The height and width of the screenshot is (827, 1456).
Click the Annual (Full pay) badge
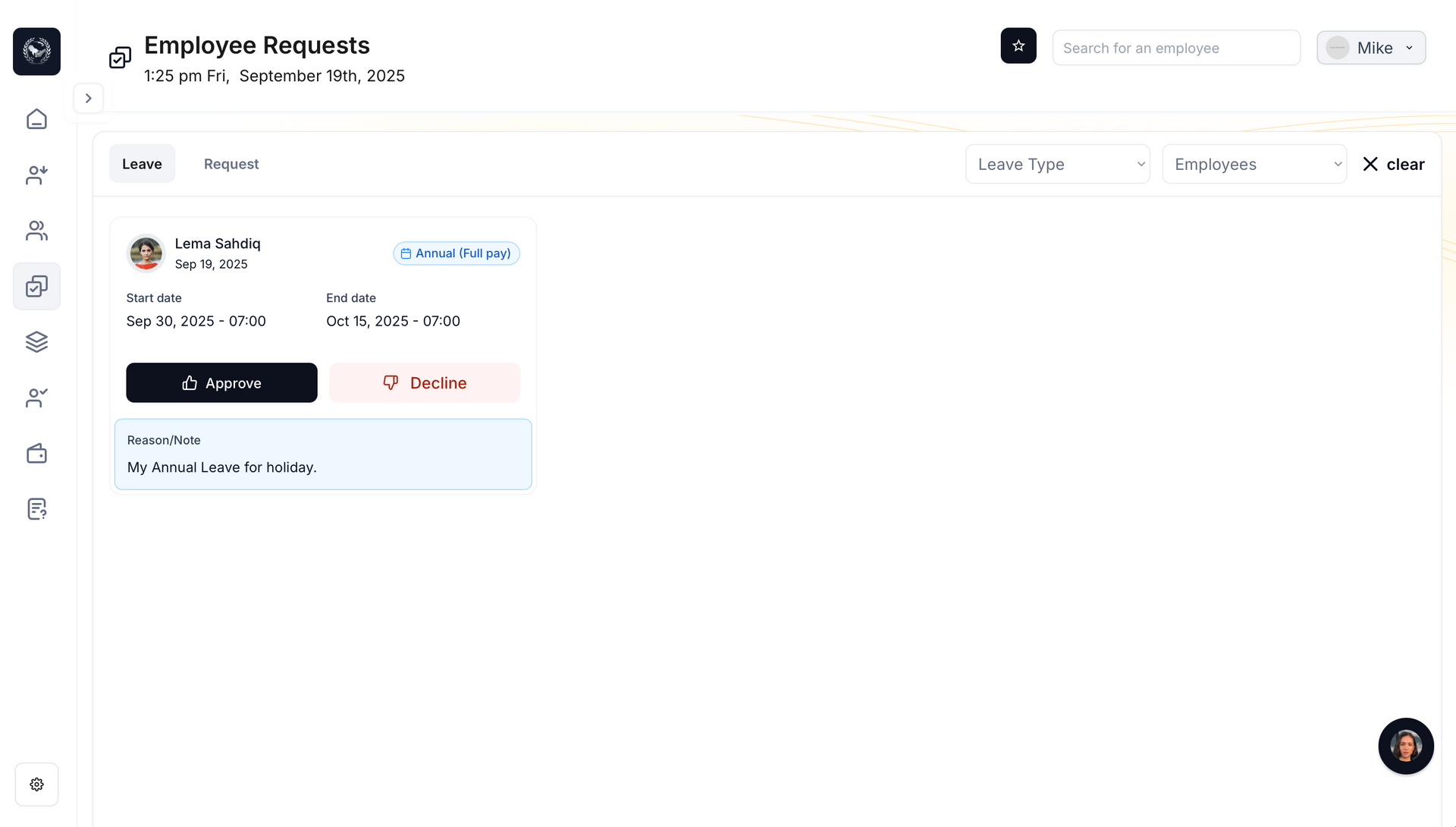(x=457, y=253)
